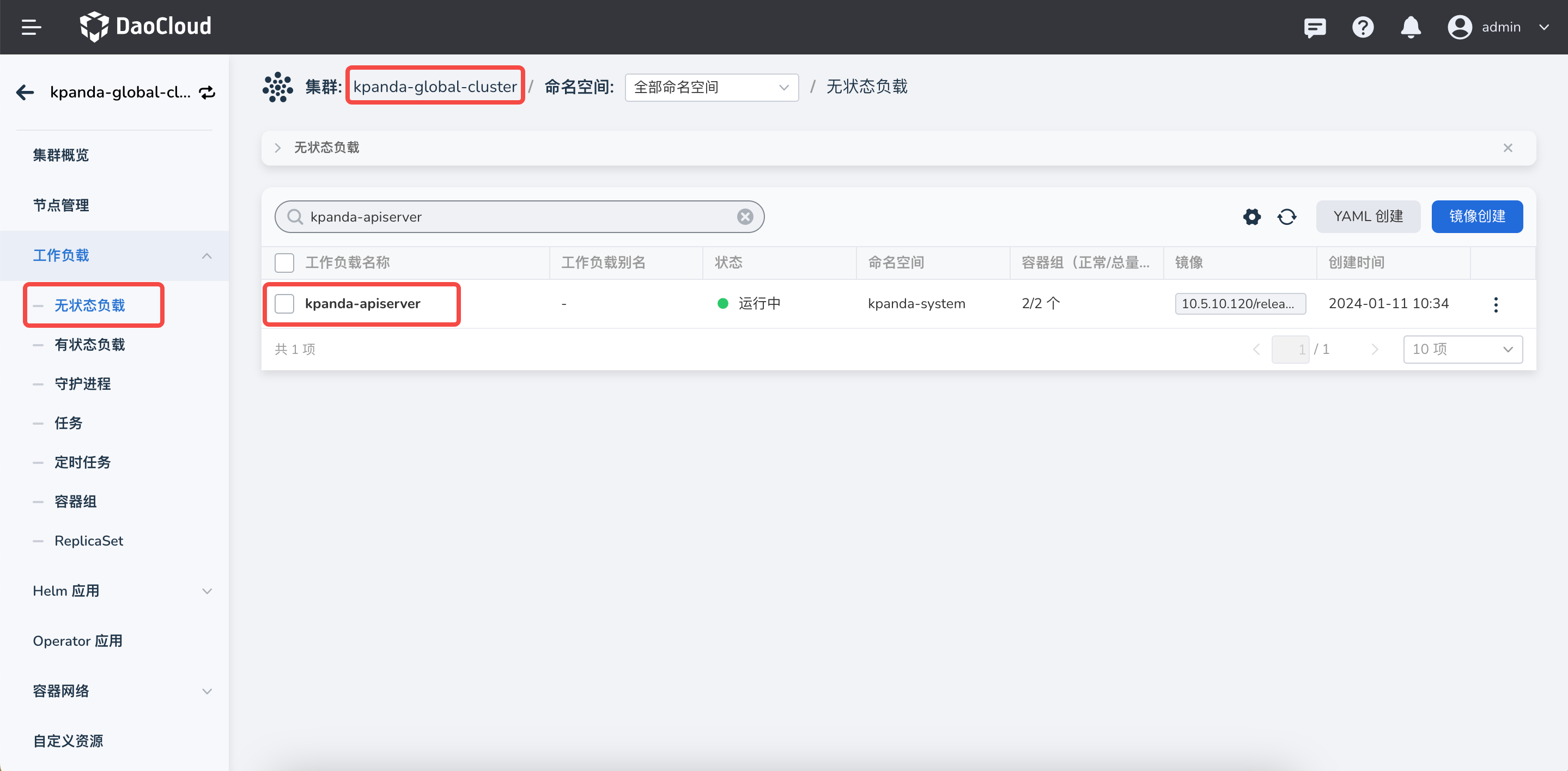Click the help question mark icon

[1363, 27]
